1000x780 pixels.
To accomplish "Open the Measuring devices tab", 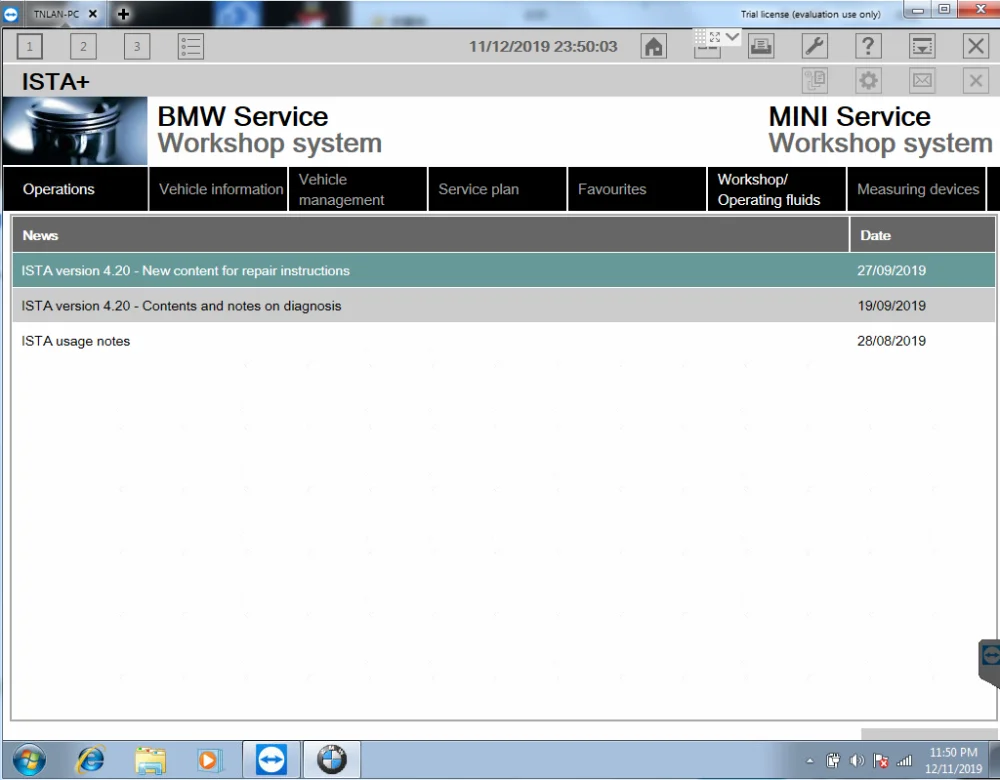I will coord(917,189).
